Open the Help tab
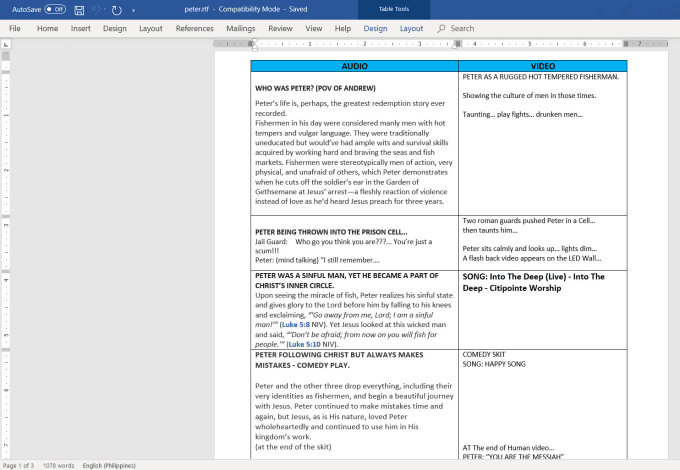 (x=343, y=29)
